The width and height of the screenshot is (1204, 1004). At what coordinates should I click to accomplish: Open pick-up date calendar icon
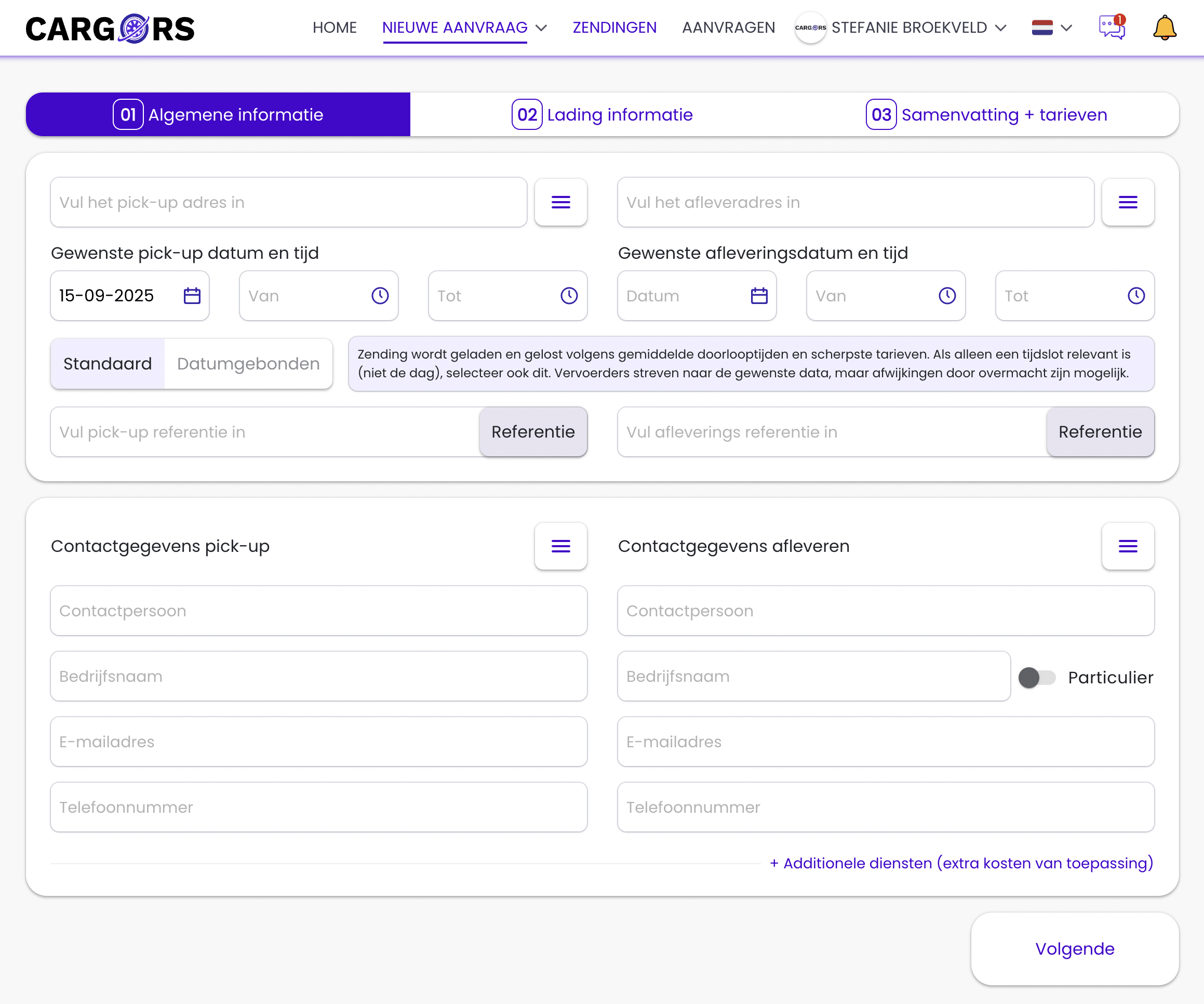coord(192,296)
